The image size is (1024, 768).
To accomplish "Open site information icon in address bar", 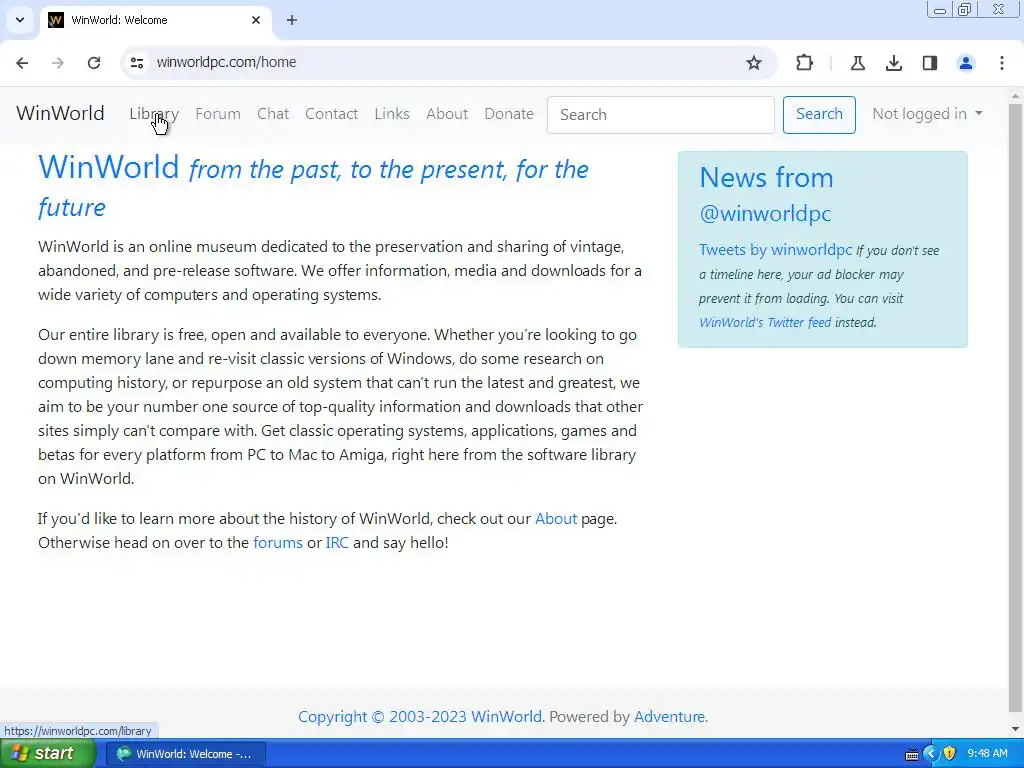I will [137, 63].
